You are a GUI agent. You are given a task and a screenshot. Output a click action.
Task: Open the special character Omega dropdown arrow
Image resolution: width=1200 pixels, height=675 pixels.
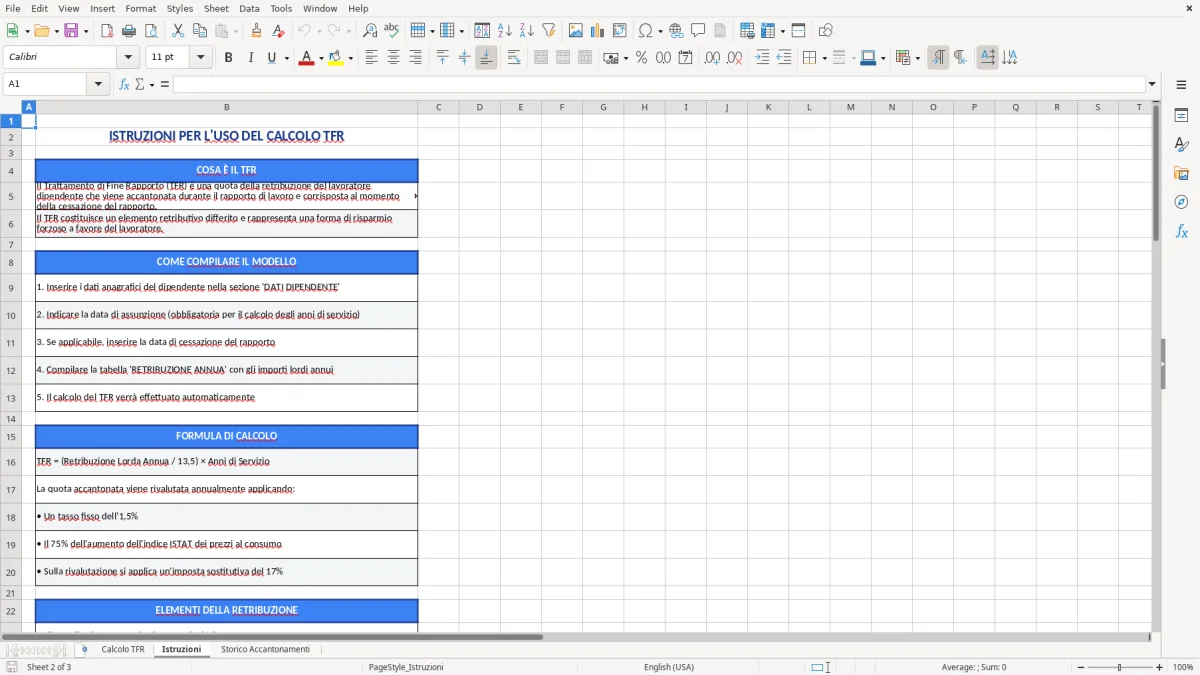click(x=660, y=31)
